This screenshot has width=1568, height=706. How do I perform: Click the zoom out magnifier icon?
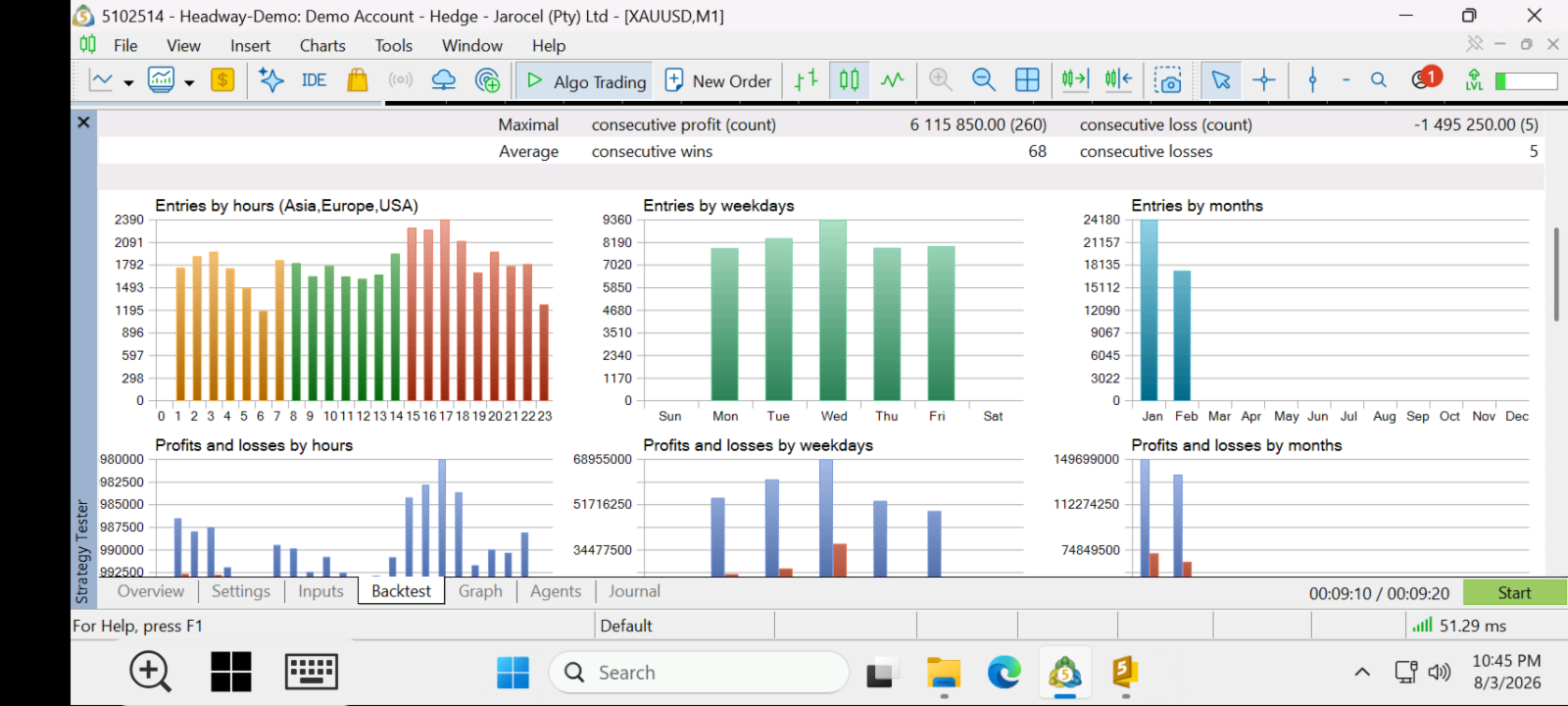[x=984, y=80]
